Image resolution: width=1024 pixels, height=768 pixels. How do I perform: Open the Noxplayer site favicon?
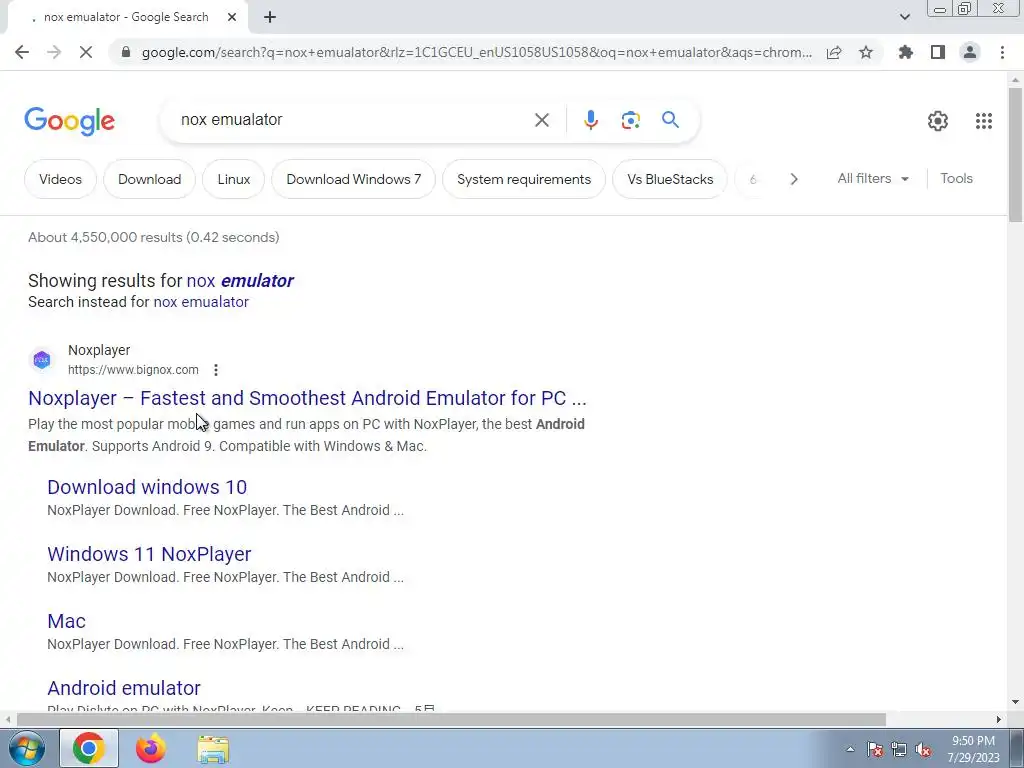(42, 359)
